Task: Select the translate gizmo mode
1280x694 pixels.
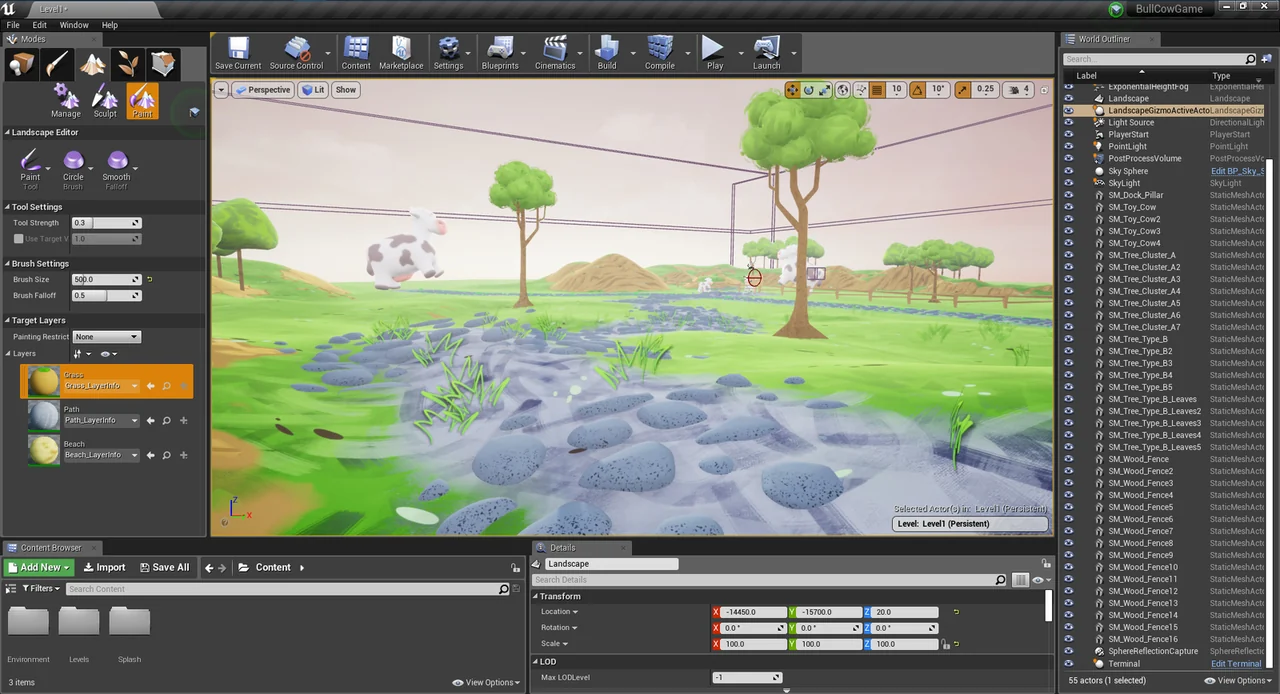Action: click(793, 90)
